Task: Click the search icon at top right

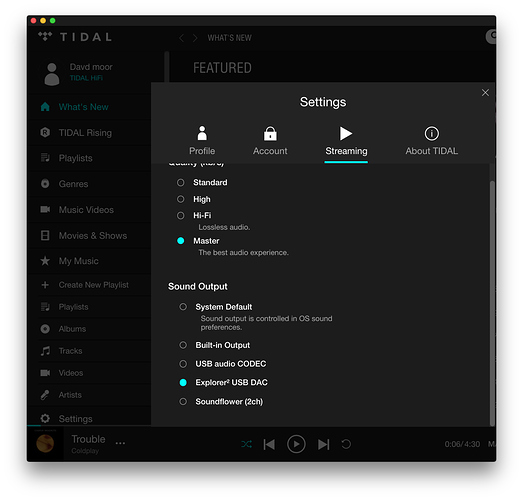Action: tap(491, 36)
